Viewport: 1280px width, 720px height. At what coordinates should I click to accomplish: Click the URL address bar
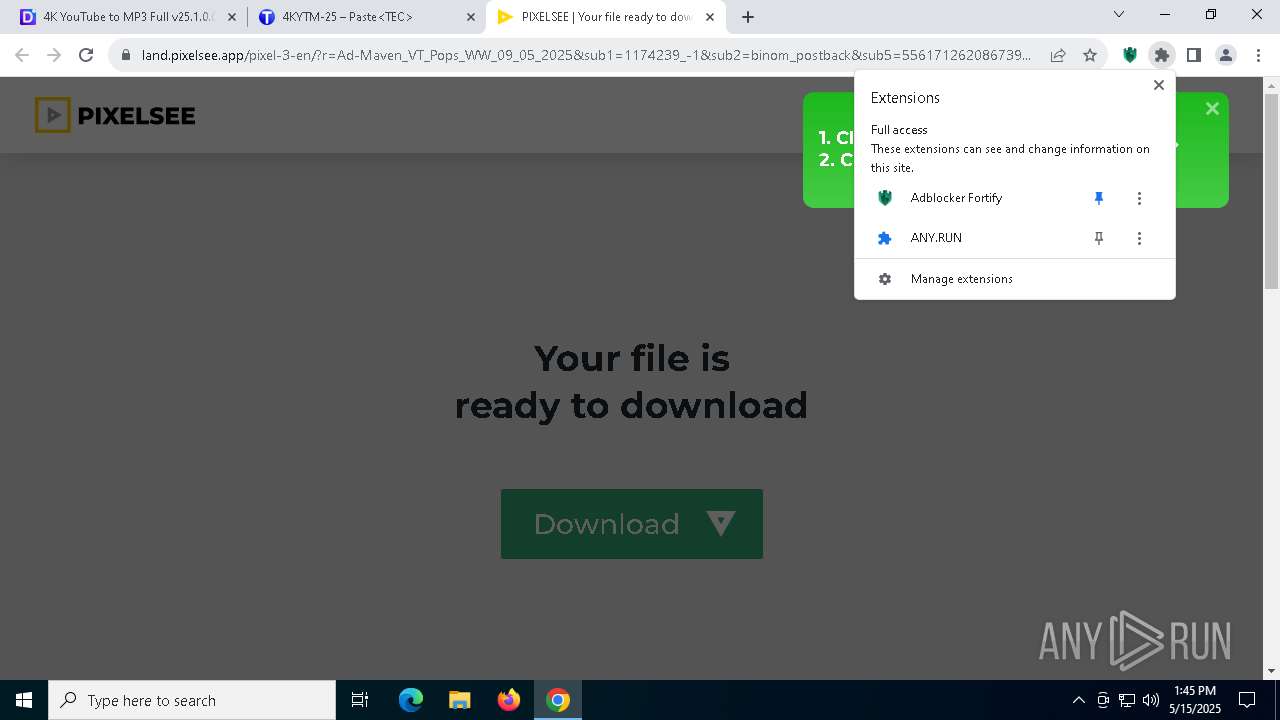click(585, 55)
